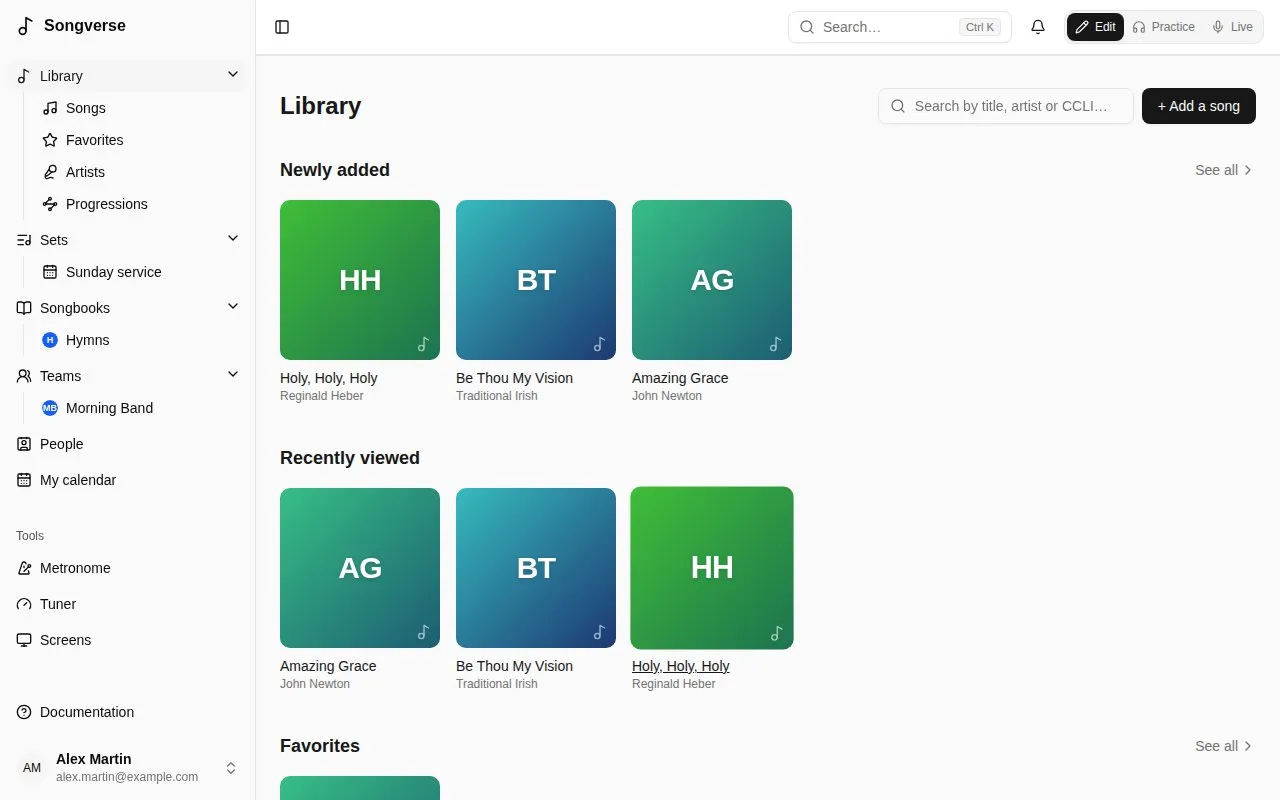Switch to Practice mode

pos(1163,27)
